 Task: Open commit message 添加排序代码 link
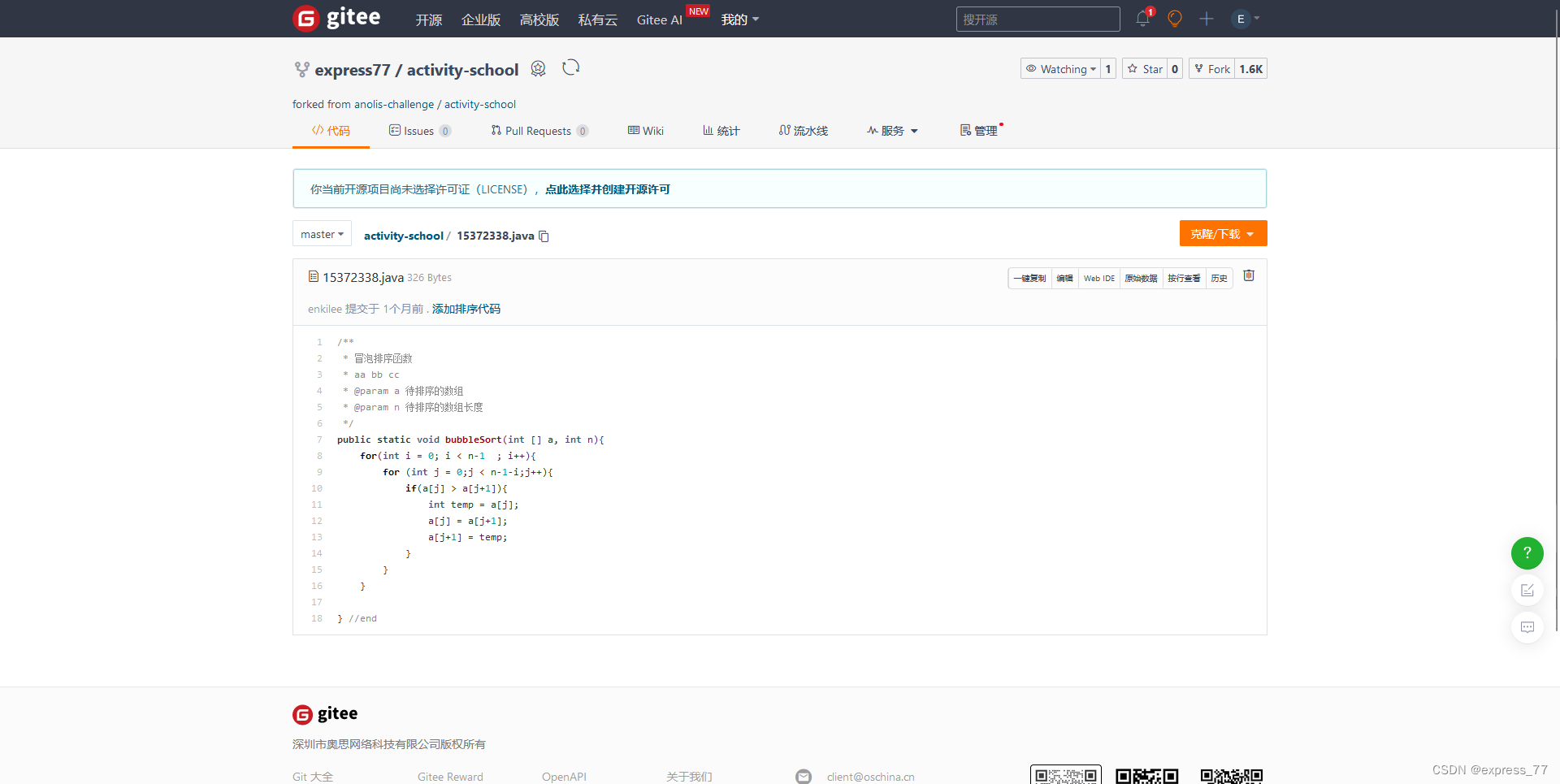pos(466,309)
